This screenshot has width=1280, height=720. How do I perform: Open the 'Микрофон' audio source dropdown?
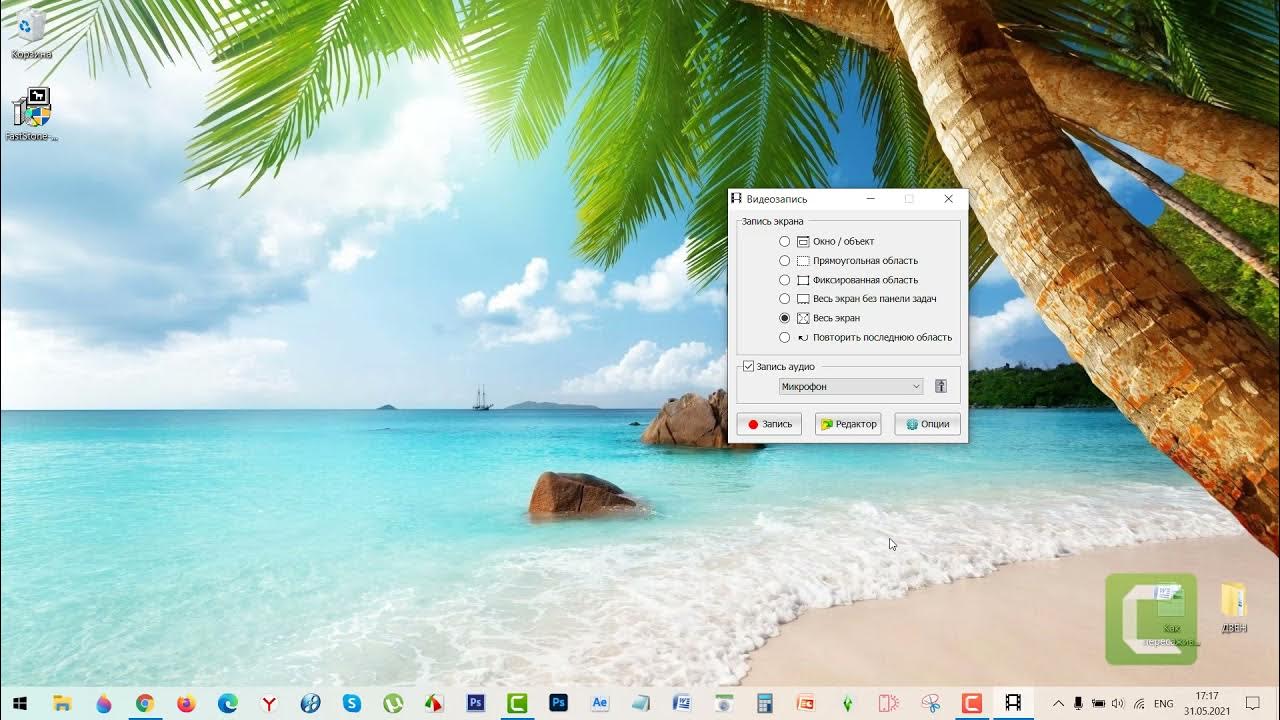tap(851, 386)
